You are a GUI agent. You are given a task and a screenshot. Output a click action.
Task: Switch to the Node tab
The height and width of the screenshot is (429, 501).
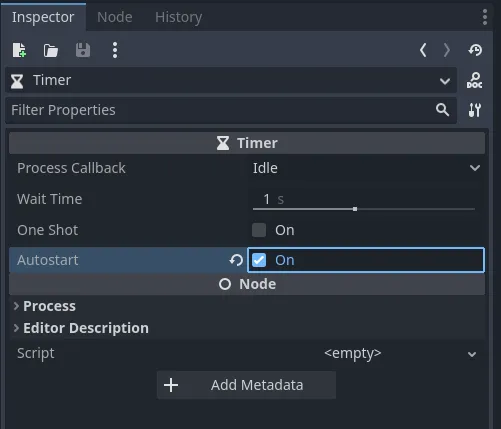[115, 17]
